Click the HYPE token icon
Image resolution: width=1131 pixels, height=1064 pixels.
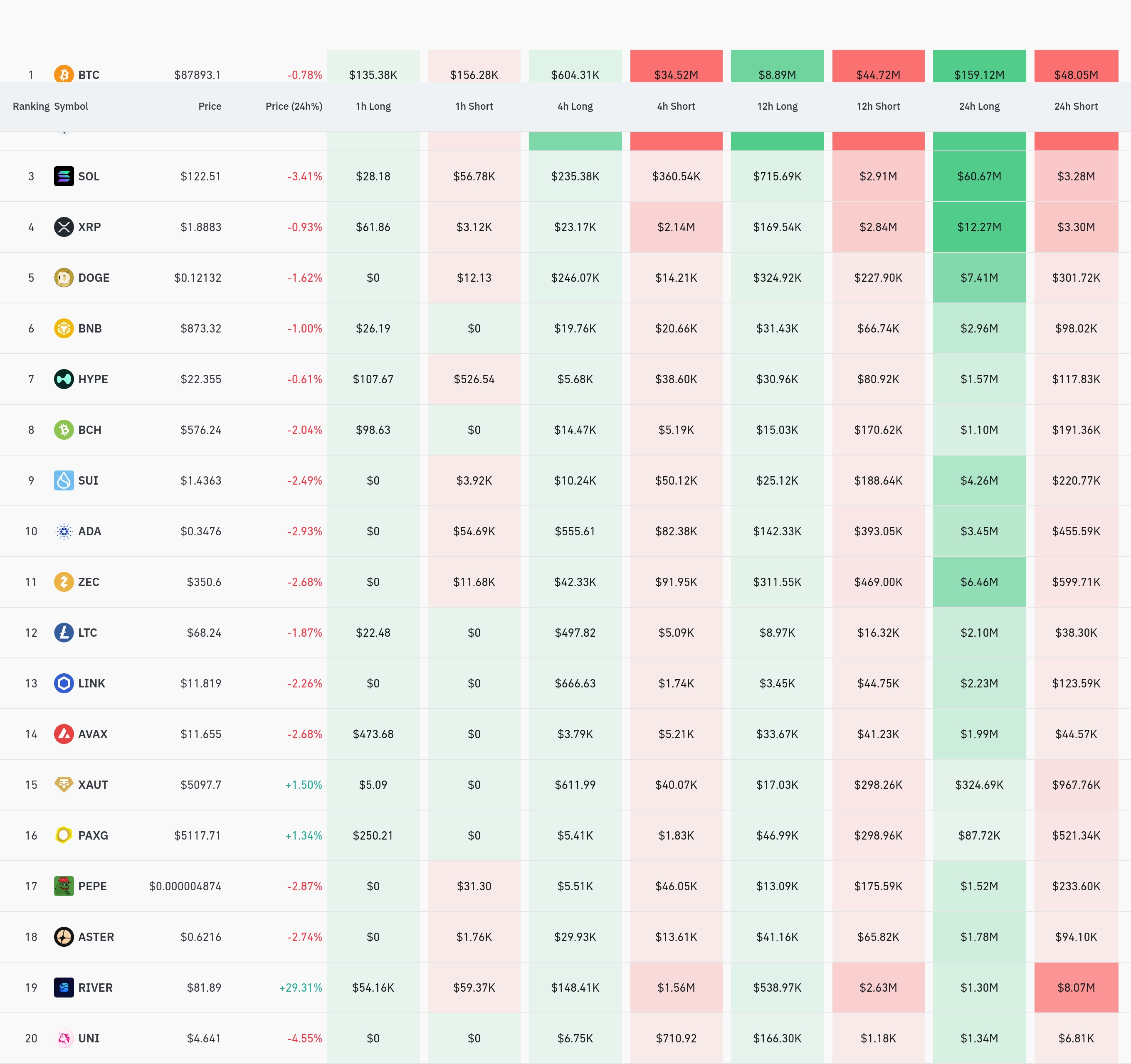pos(64,379)
